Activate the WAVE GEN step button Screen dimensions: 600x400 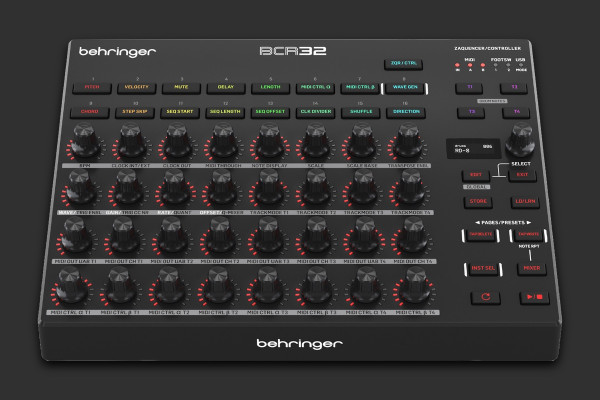(x=405, y=88)
